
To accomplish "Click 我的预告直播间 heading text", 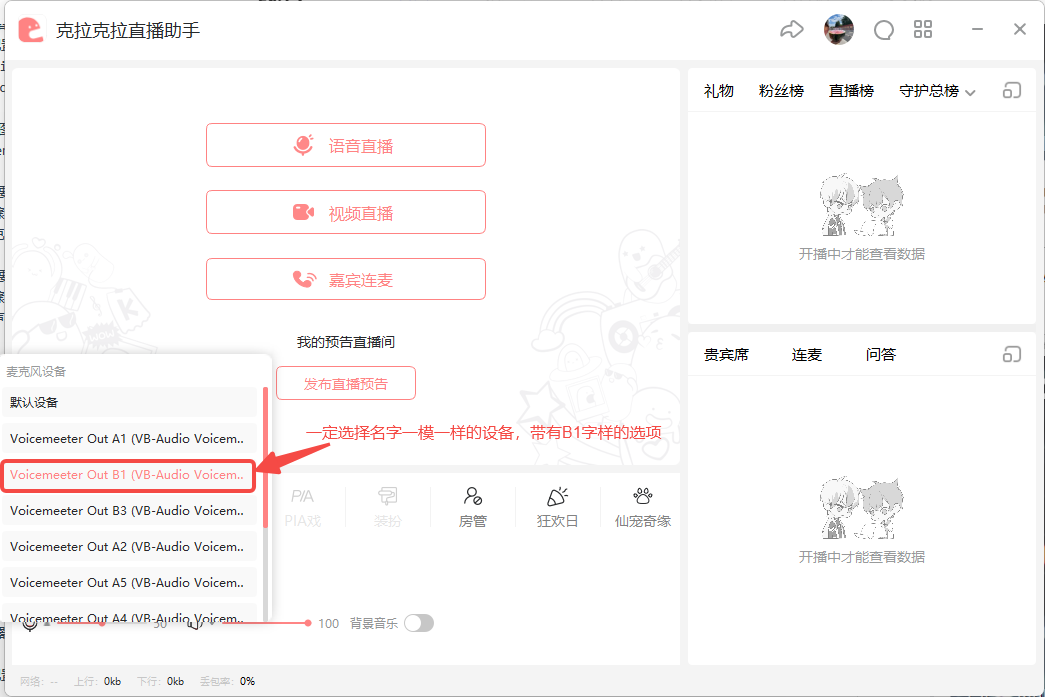I will [346, 342].
